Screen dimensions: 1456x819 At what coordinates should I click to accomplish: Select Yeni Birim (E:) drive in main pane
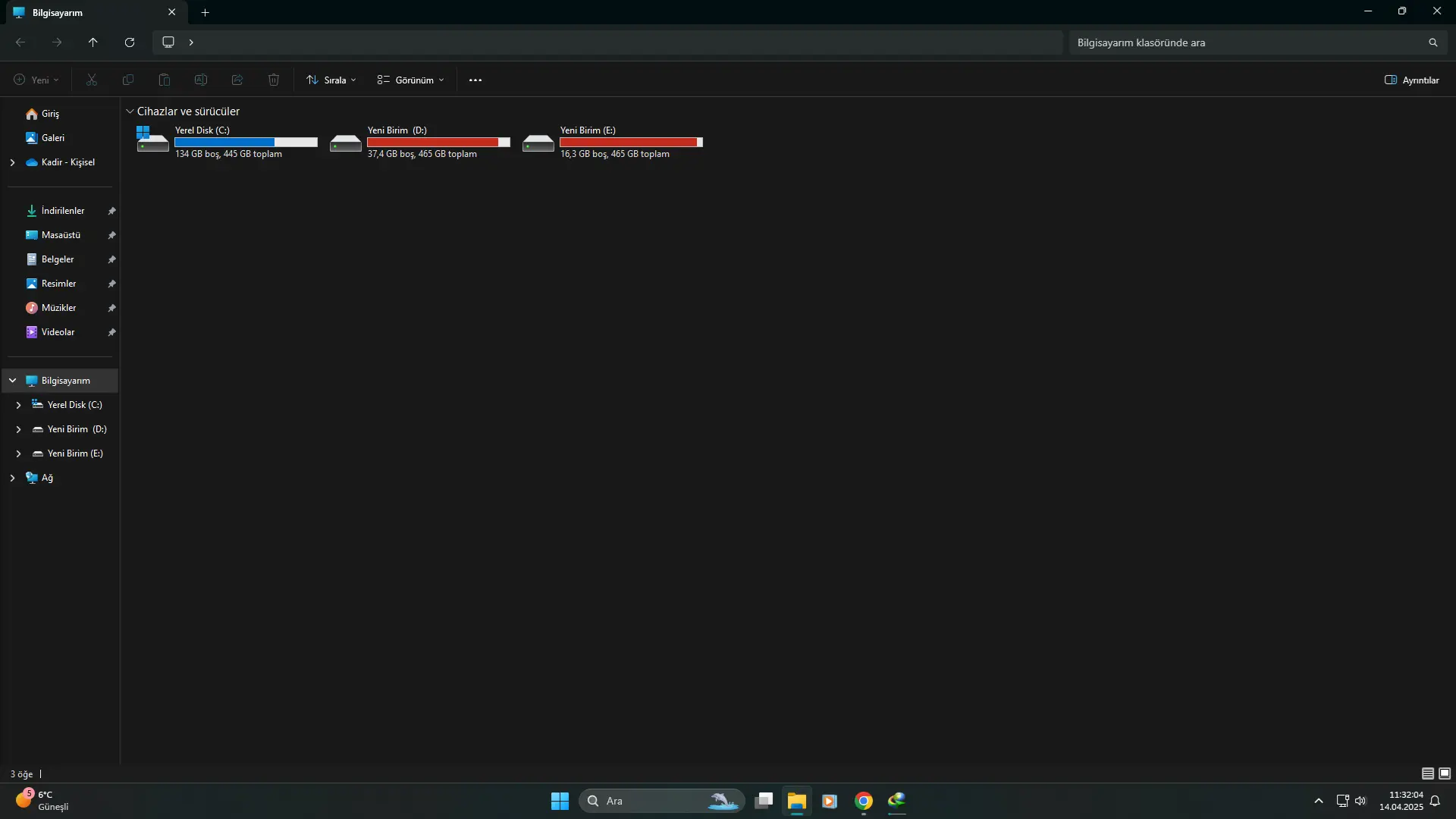click(x=612, y=142)
